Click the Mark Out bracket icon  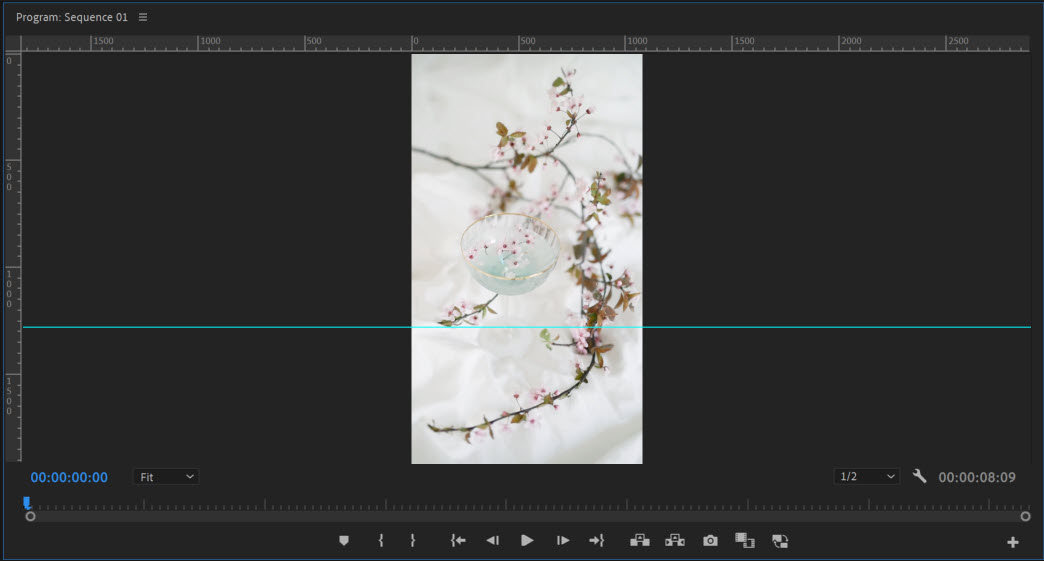pyautogui.click(x=413, y=540)
